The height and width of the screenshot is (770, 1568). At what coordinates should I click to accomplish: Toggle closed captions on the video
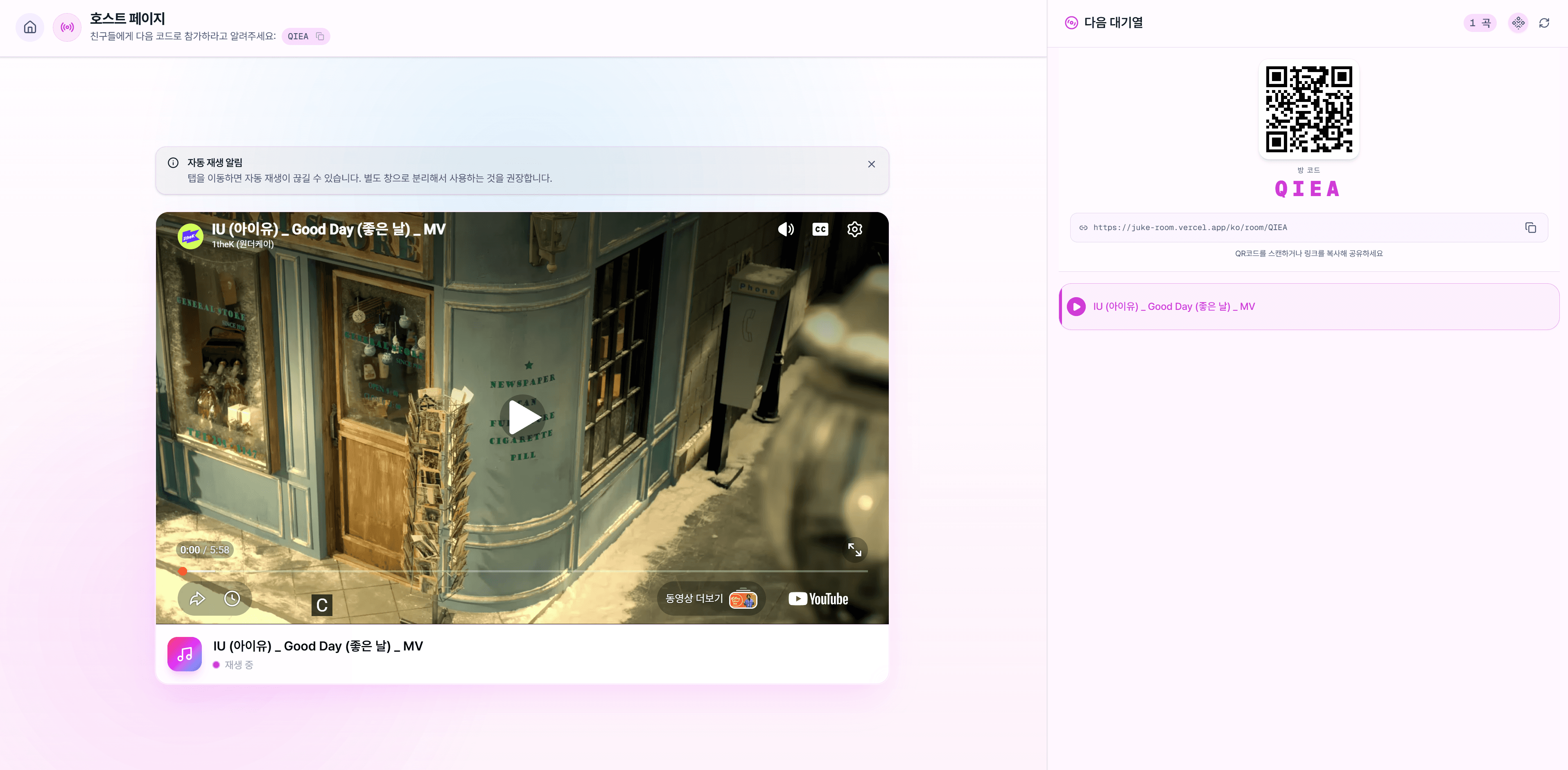coord(820,230)
